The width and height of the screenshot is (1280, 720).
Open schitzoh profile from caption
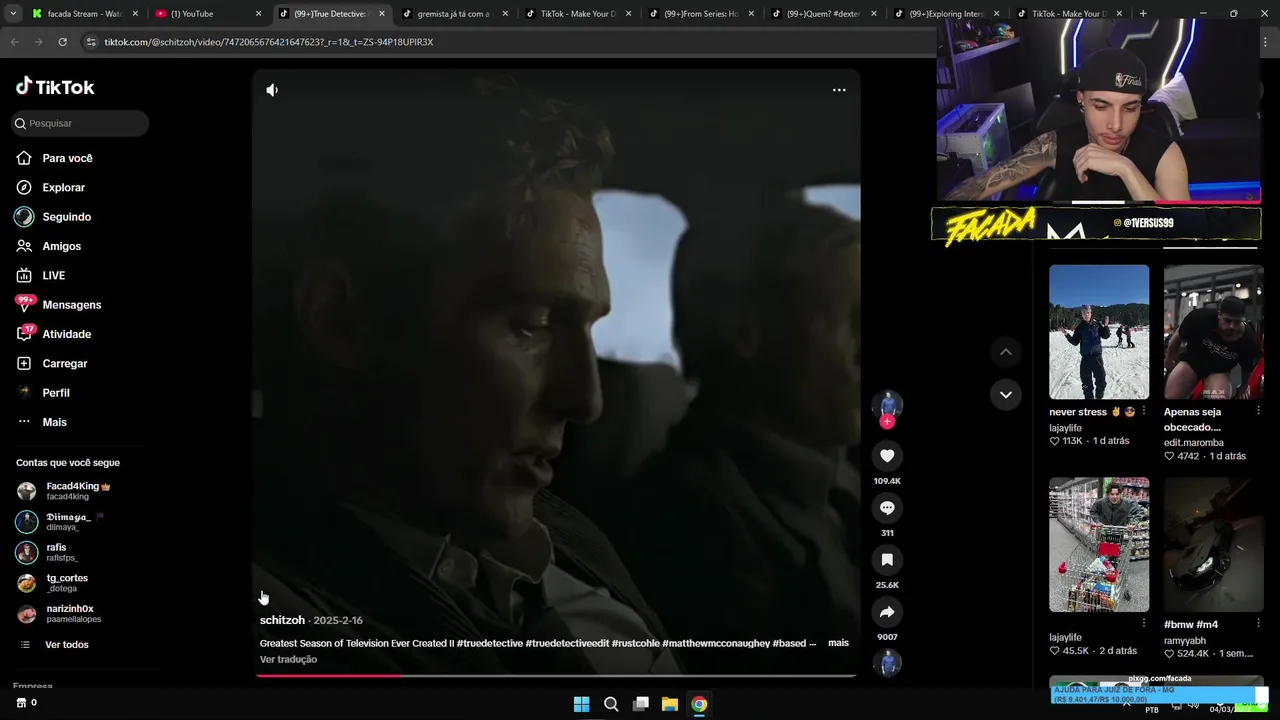(x=282, y=621)
